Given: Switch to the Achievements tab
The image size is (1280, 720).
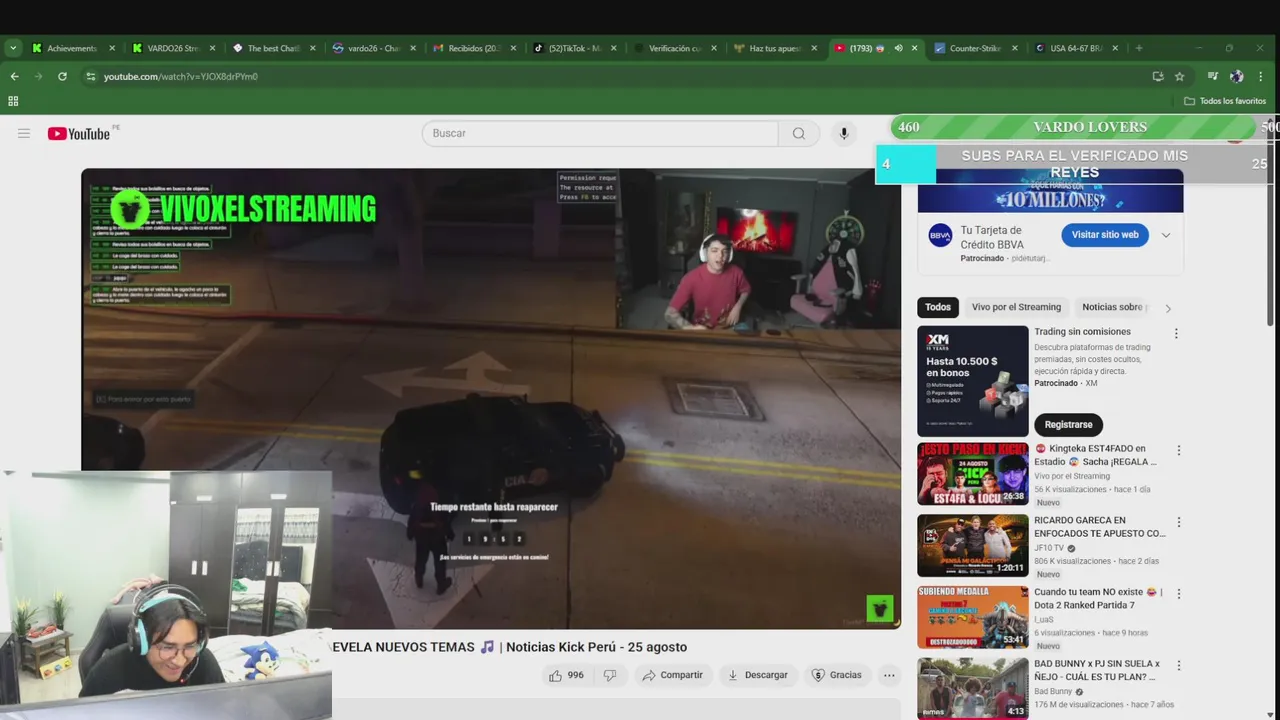Looking at the screenshot, I should point(72,48).
